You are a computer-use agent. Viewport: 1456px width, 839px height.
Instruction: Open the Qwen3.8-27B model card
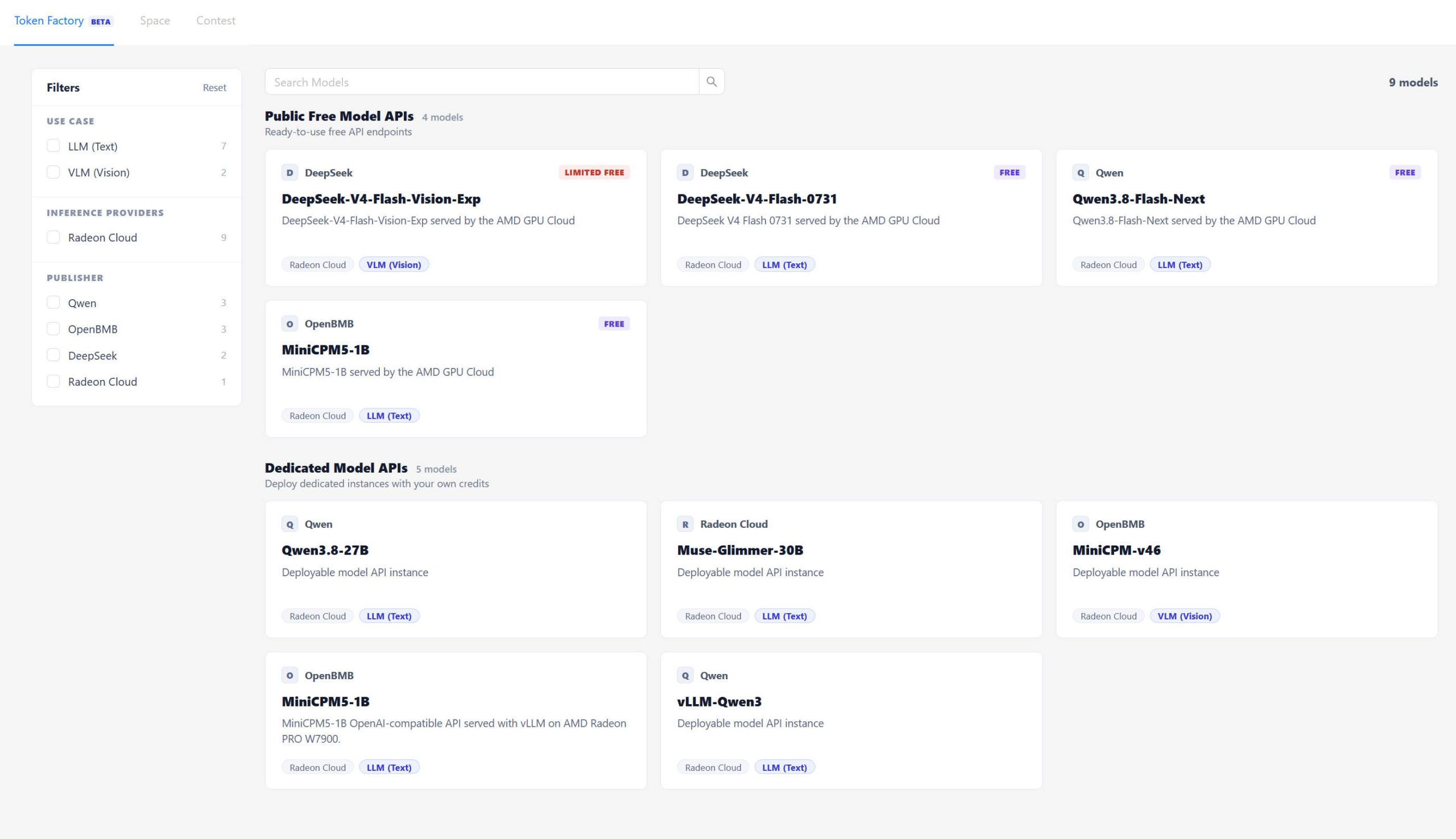[x=456, y=569]
